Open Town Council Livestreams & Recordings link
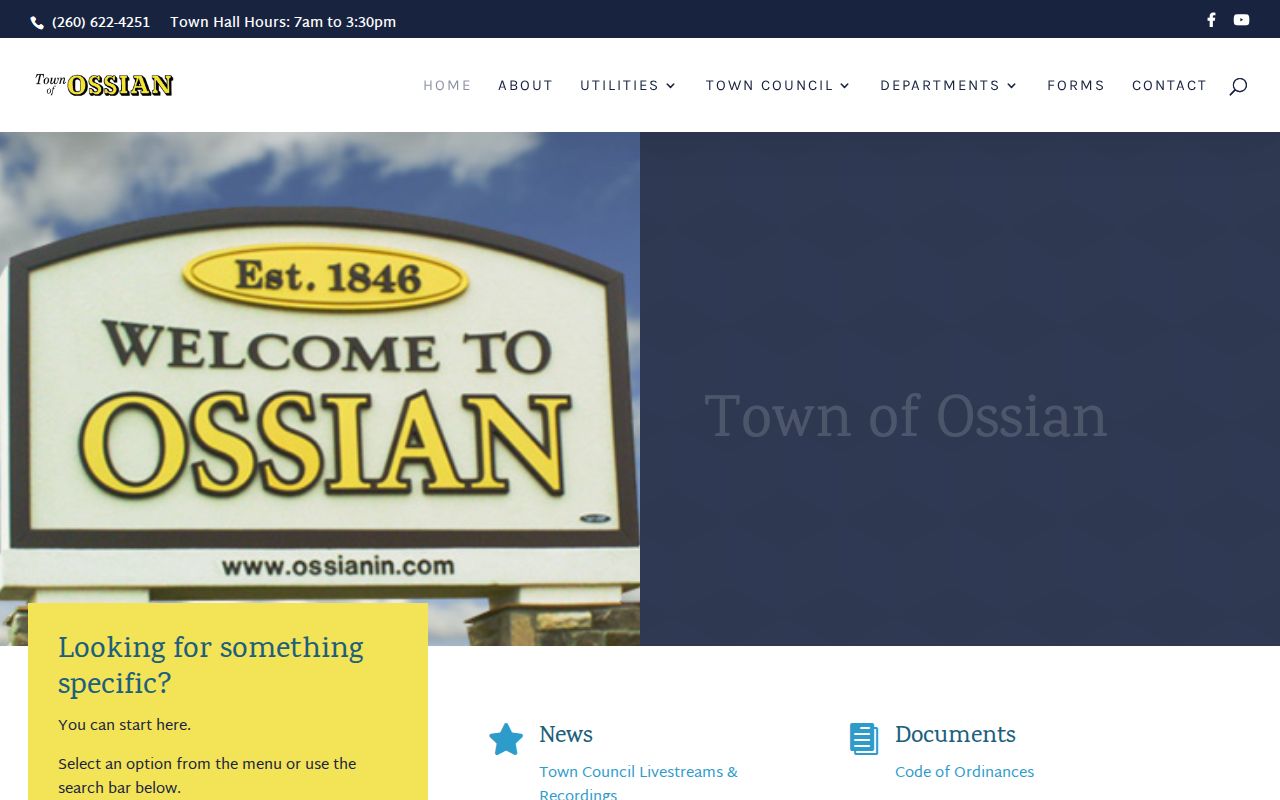This screenshot has height=800, width=1280. (638, 782)
